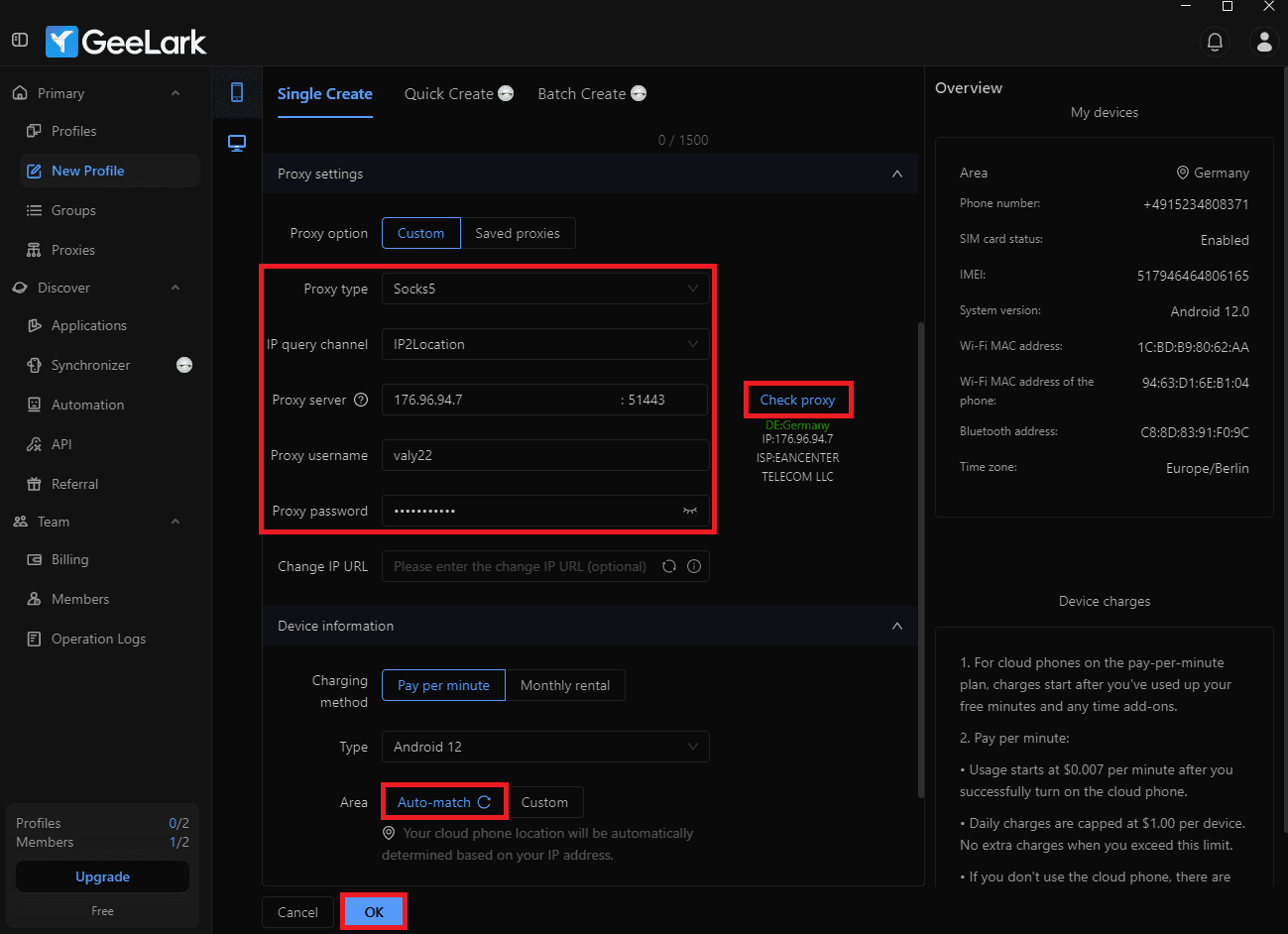Switch to the browser profile view

pyautogui.click(x=236, y=142)
